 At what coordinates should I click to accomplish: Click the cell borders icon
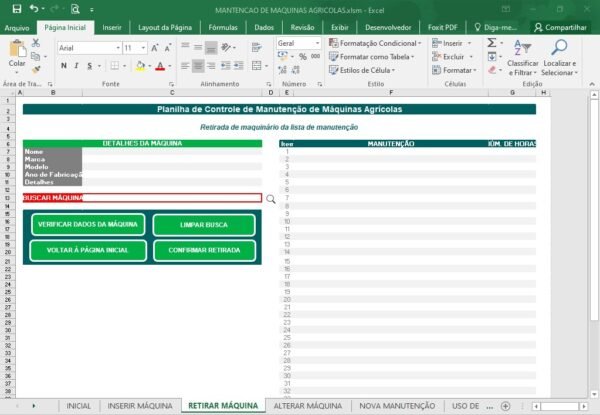(x=114, y=66)
